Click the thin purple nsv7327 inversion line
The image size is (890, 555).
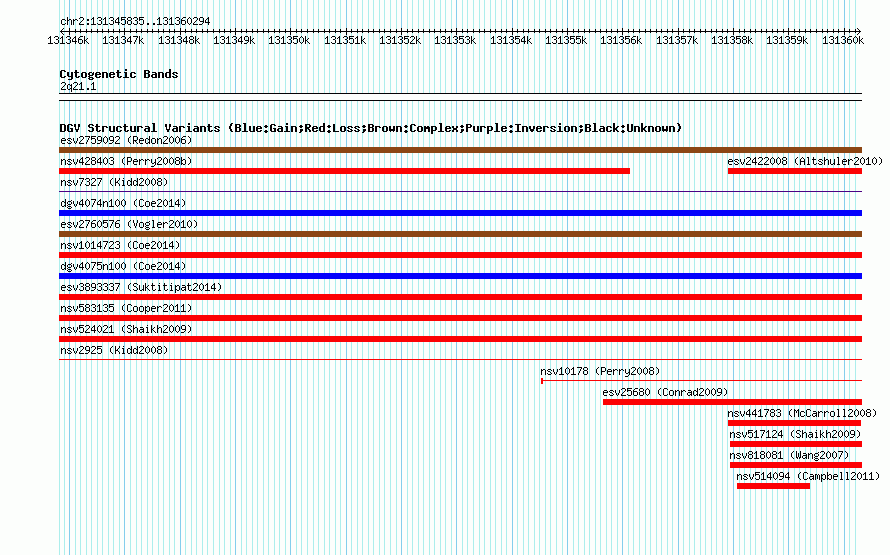pyautogui.click(x=460, y=192)
